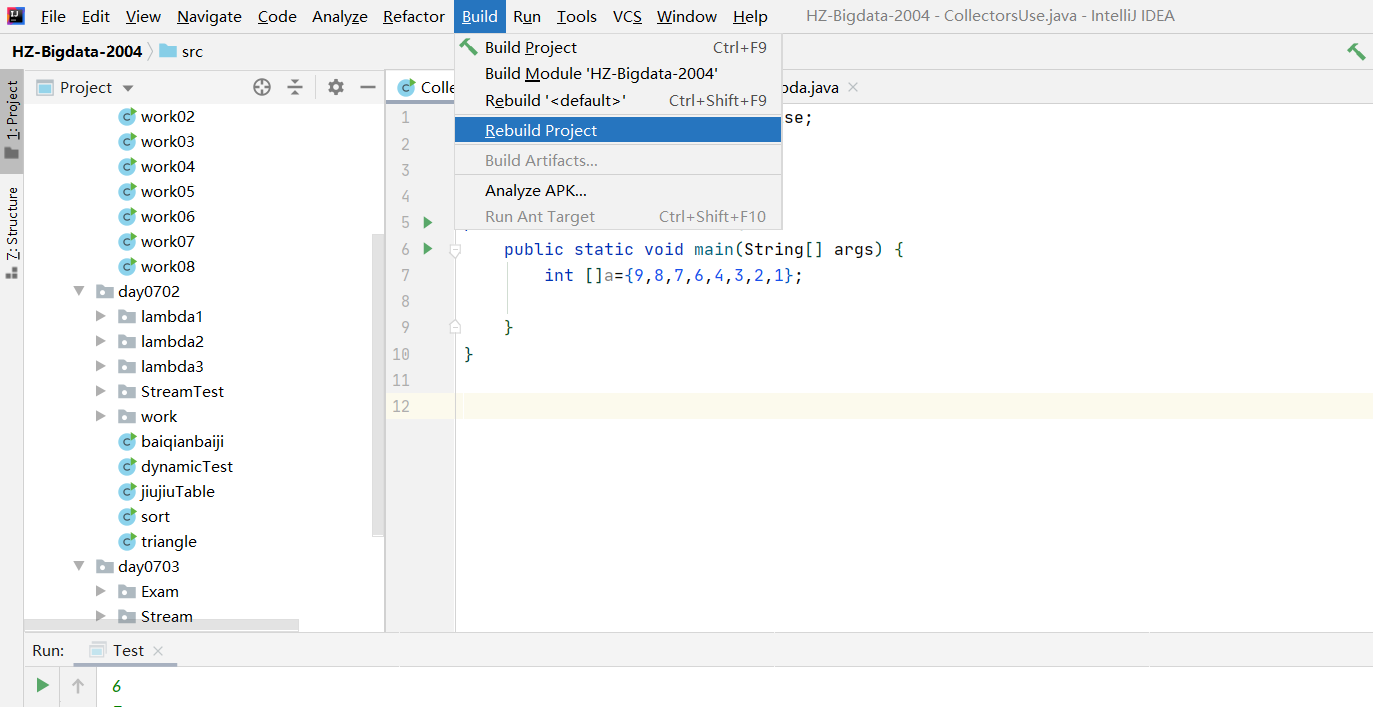Image resolution: width=1373 pixels, height=707 pixels.
Task: Choose Analyze APK... menu item
Action: (618, 190)
